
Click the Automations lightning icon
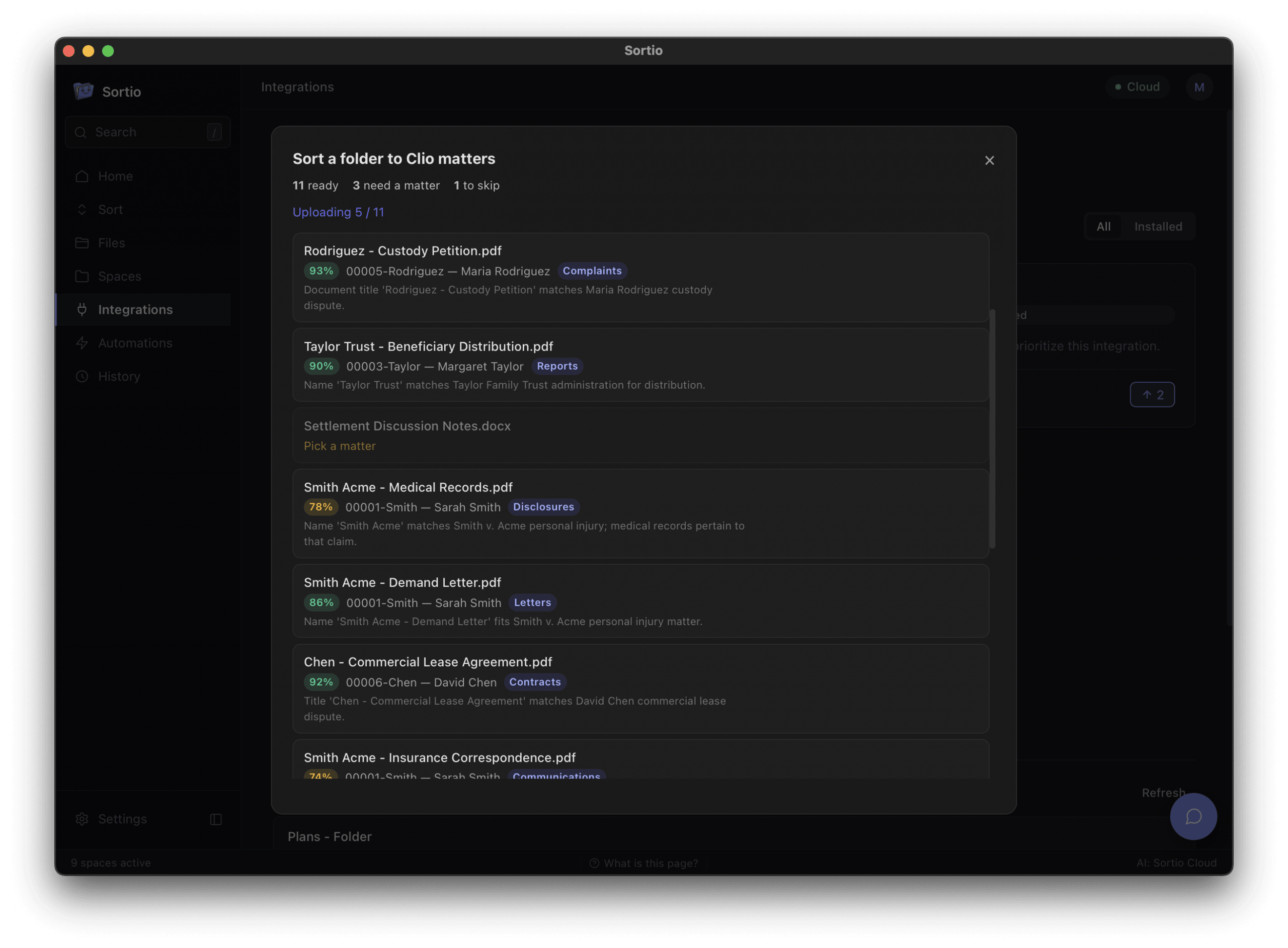[x=82, y=342]
